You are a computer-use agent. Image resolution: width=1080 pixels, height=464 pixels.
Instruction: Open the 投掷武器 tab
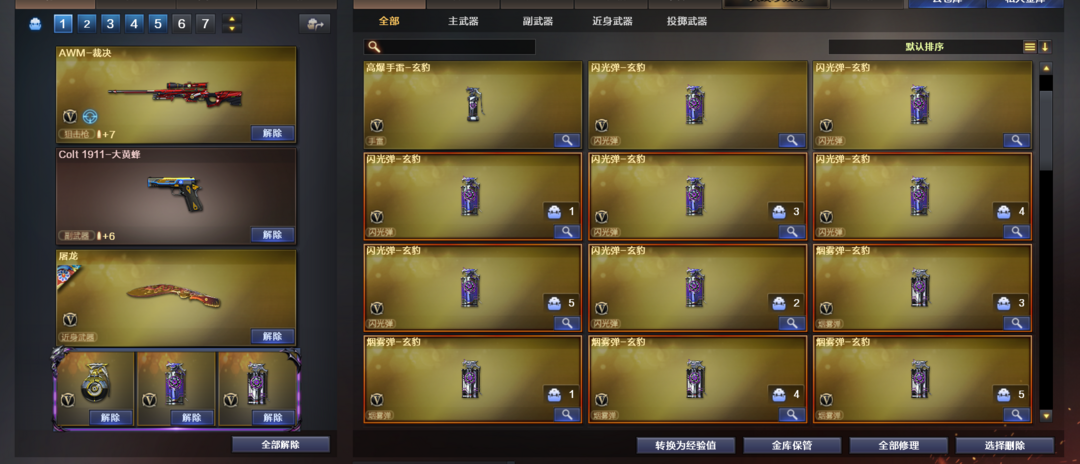click(687, 21)
